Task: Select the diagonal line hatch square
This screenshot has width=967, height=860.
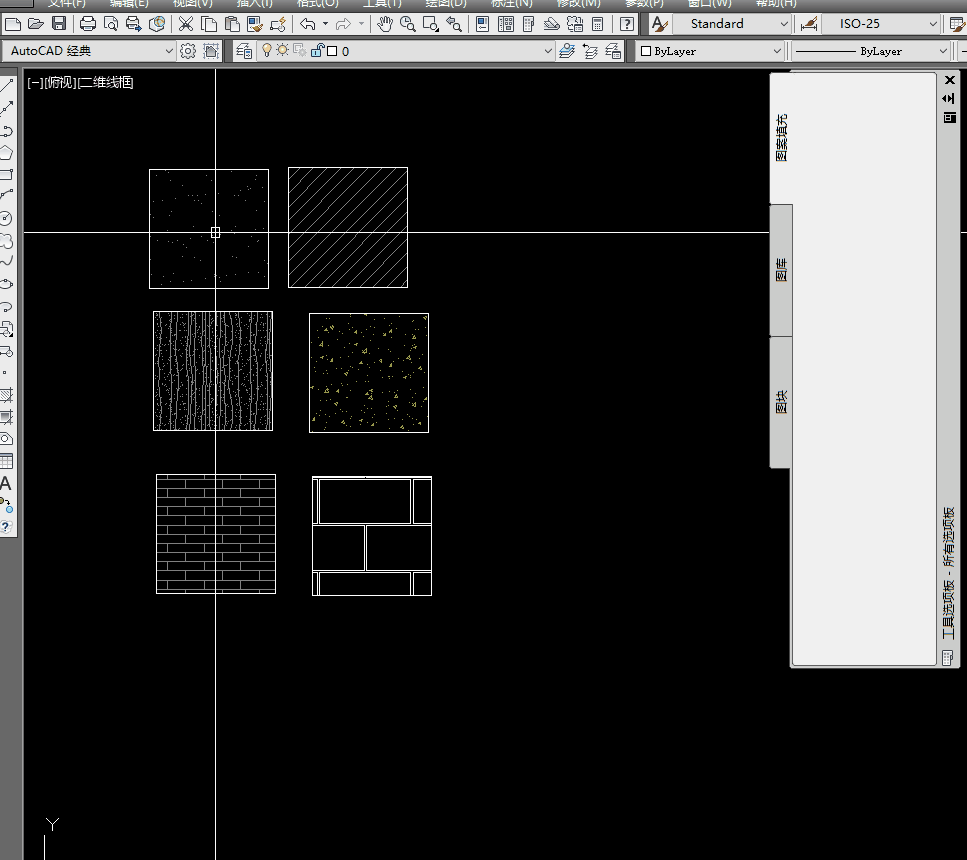Action: click(348, 228)
